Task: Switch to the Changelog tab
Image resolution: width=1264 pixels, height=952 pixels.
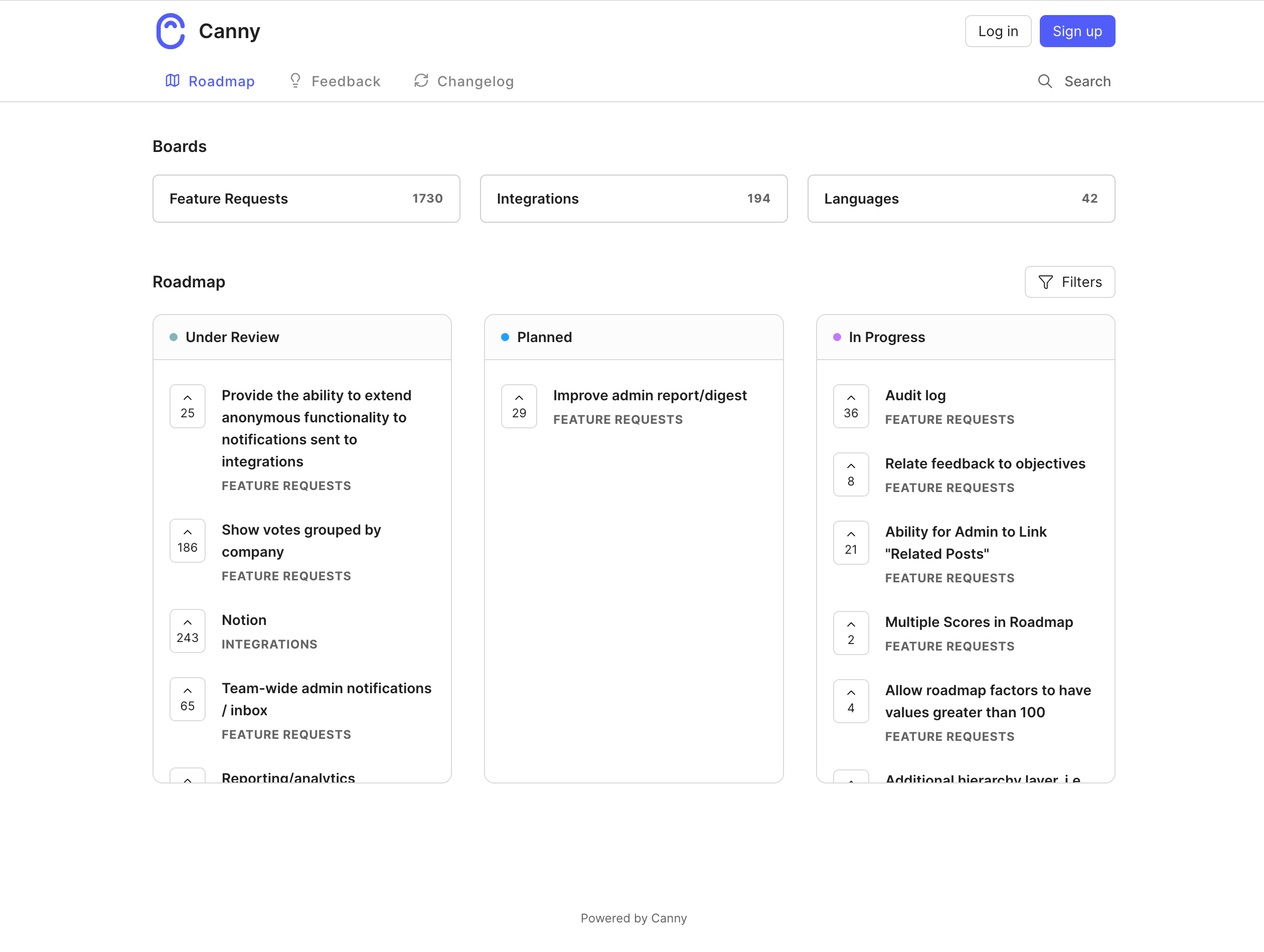Action: tap(464, 81)
